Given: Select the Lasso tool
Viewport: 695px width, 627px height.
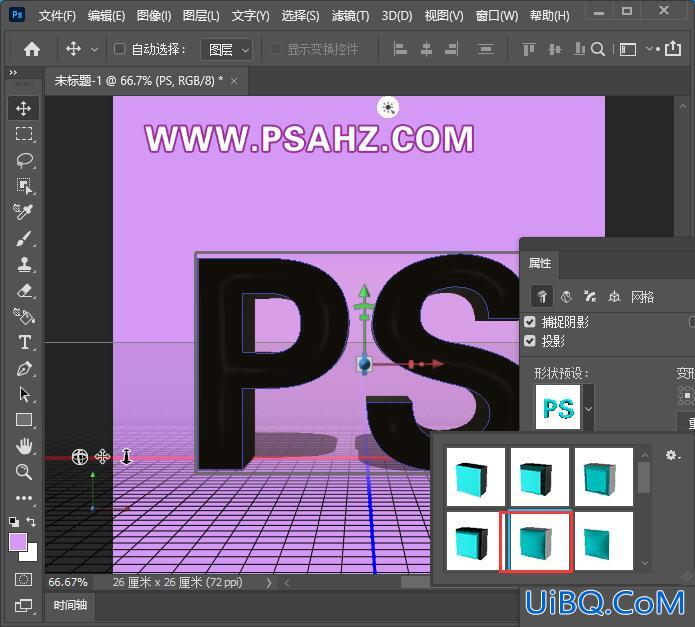Looking at the screenshot, I should coord(23,160).
